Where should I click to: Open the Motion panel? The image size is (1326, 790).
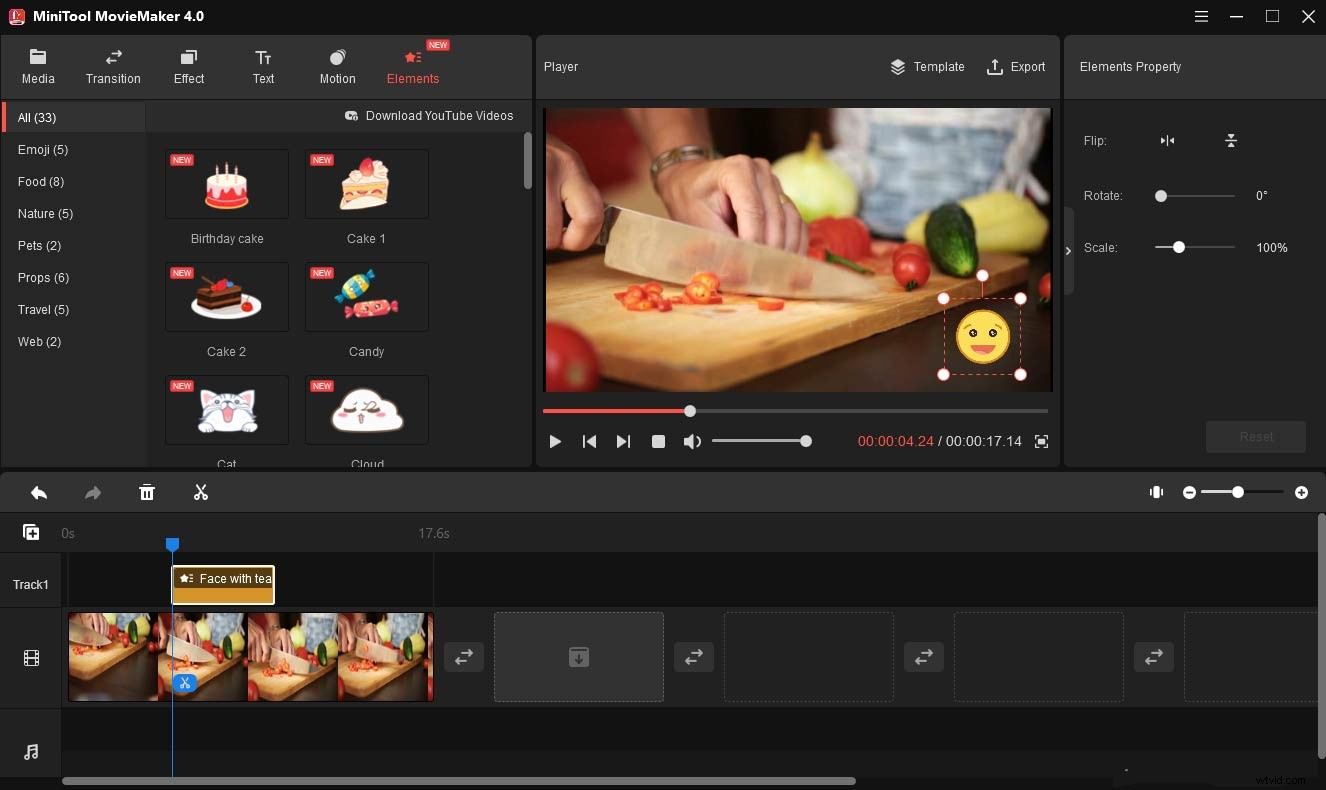(x=337, y=66)
